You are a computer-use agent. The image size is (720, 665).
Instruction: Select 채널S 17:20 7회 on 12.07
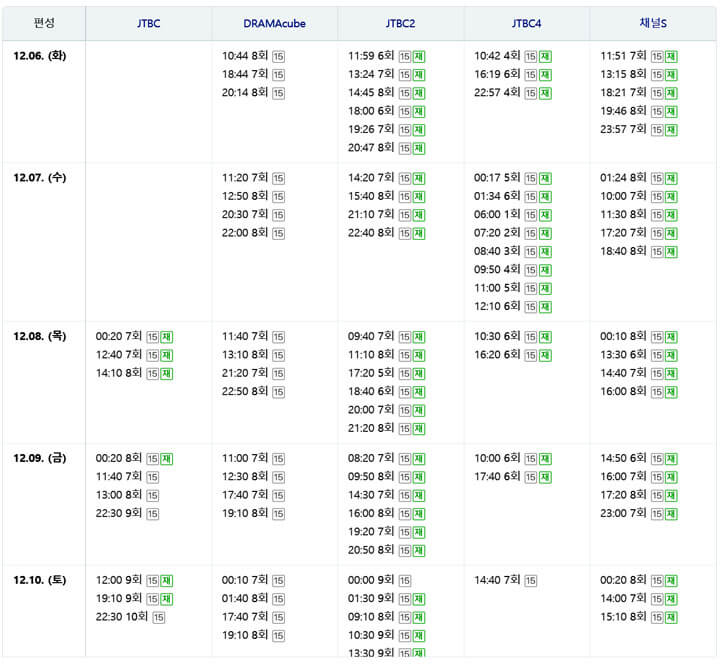coord(624,233)
